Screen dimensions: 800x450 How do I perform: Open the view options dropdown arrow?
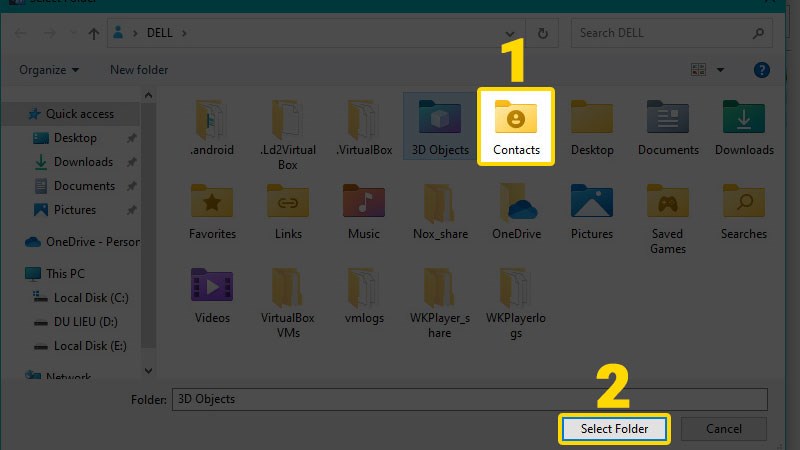[720, 70]
